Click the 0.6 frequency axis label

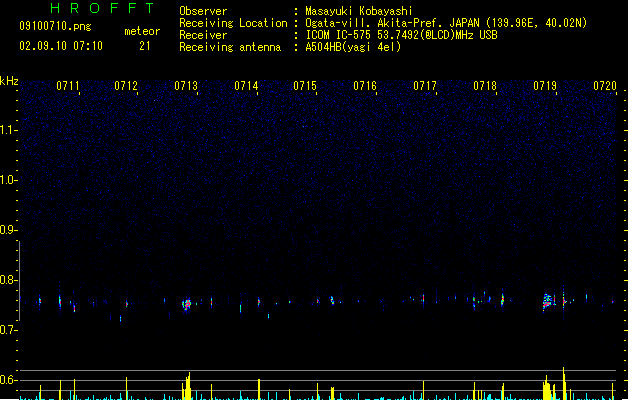click(x=8, y=380)
